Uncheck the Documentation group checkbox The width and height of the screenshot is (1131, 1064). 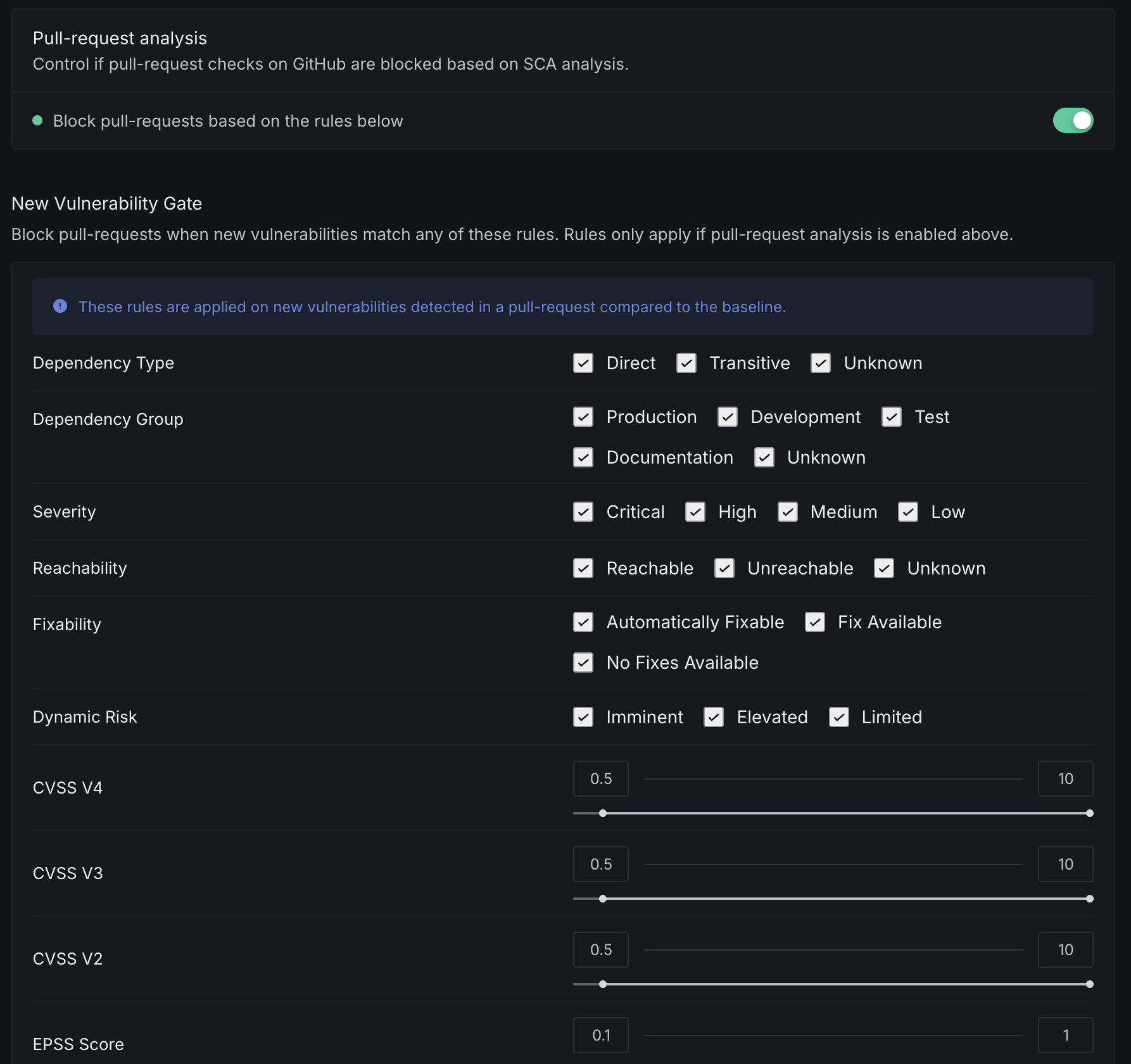(583, 457)
